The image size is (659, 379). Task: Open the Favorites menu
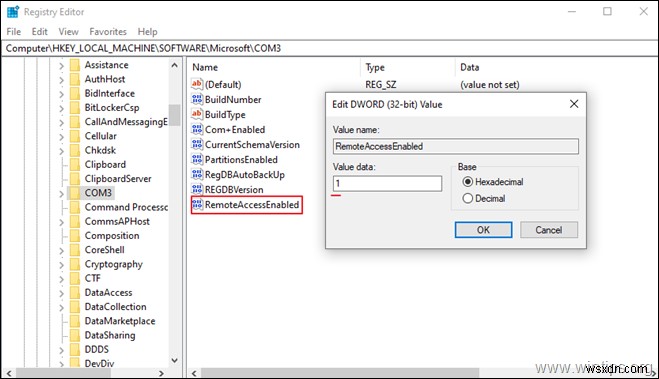[108, 32]
